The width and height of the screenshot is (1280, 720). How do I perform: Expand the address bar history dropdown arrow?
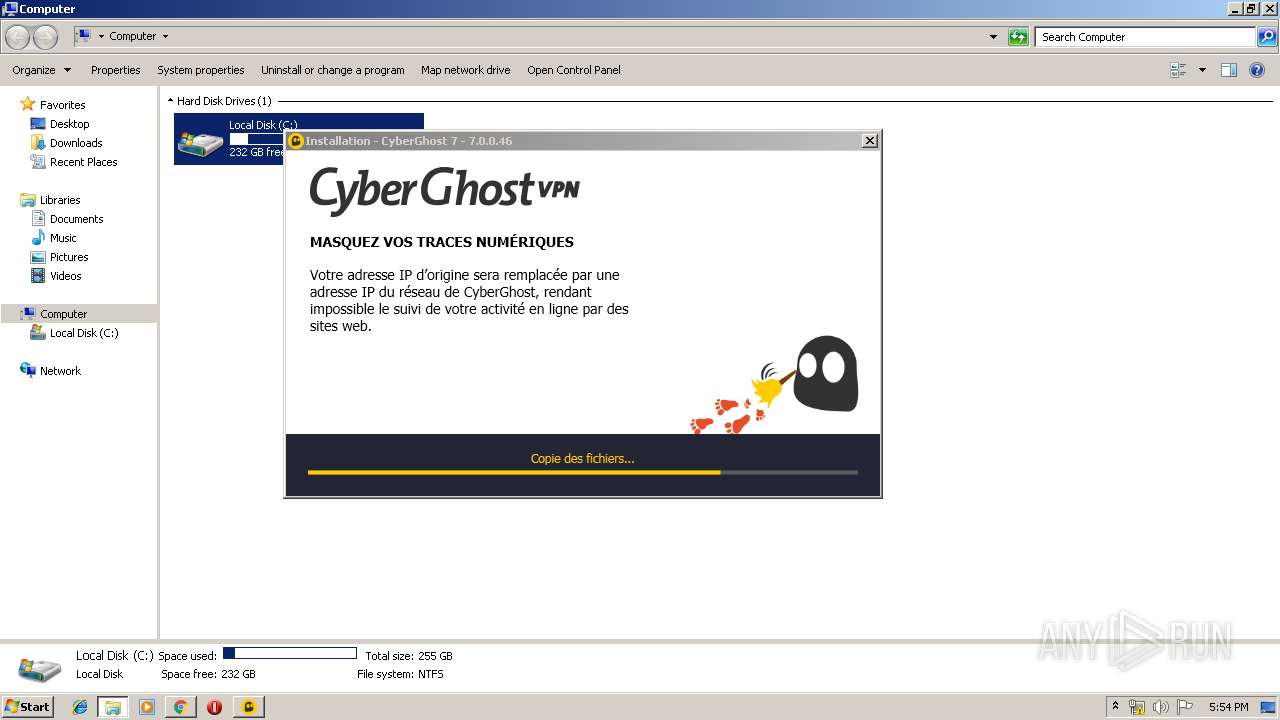click(x=993, y=37)
